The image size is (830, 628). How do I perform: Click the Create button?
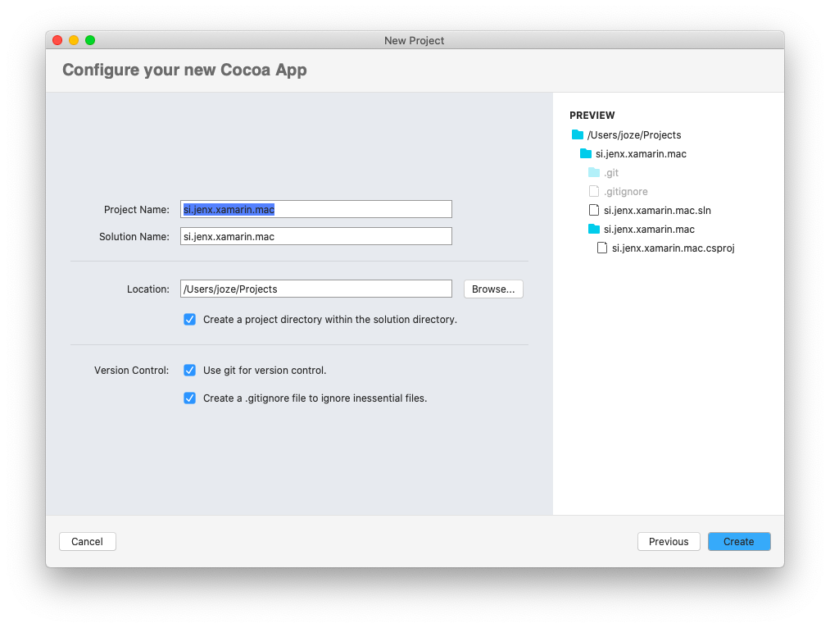739,541
